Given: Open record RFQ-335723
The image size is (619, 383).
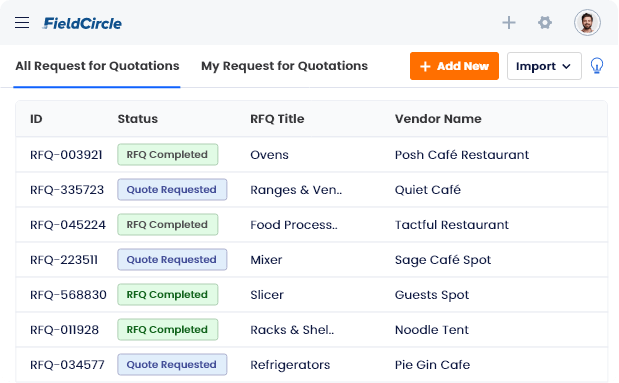Looking at the screenshot, I should coord(67,190).
